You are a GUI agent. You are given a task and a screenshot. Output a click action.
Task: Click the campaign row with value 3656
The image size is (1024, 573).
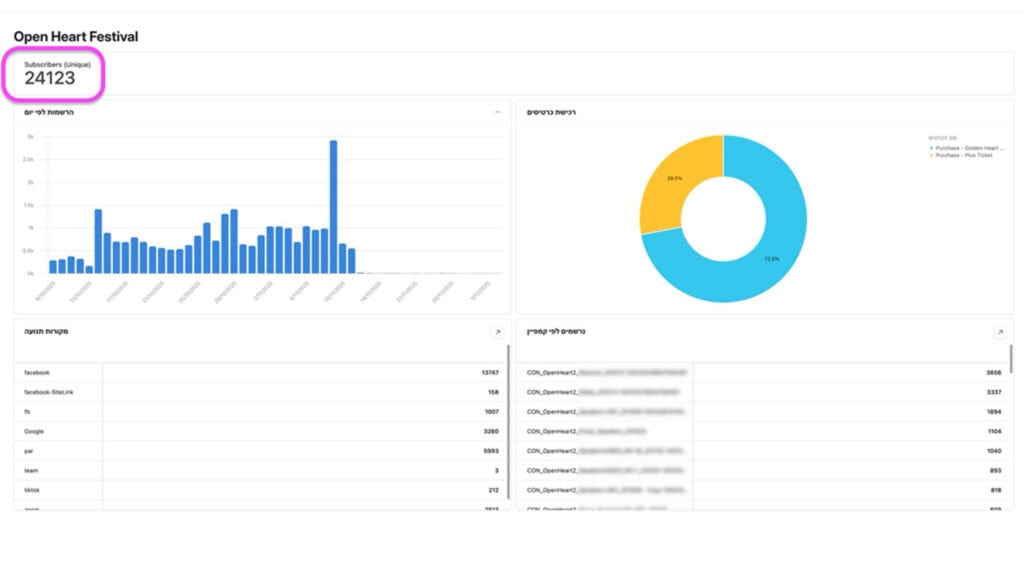[764, 372]
